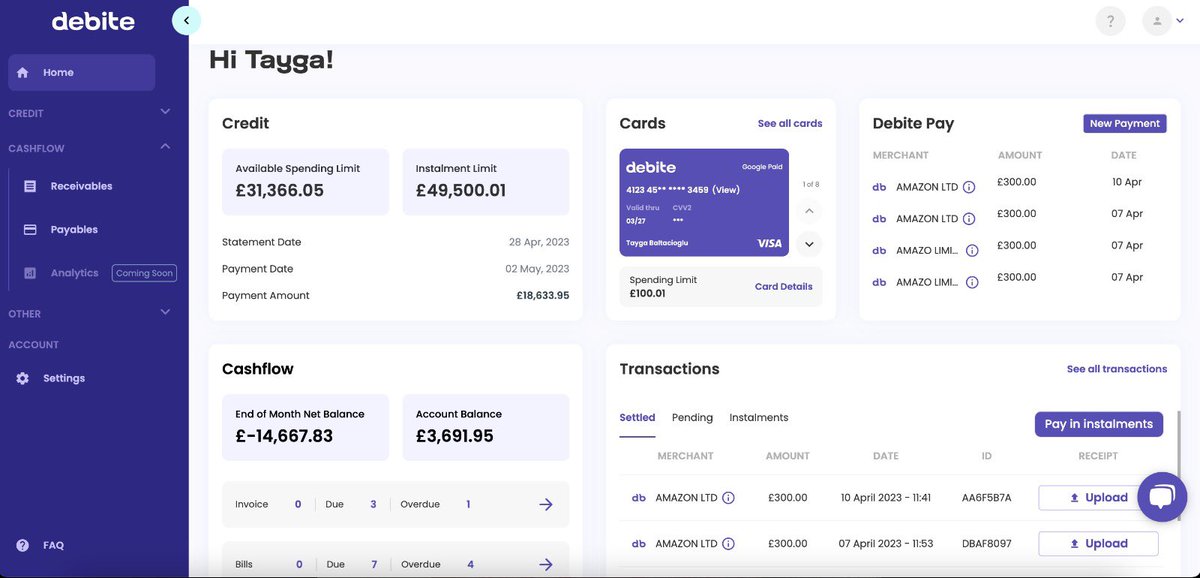
Task: Open Card Details
Action: pos(783,286)
